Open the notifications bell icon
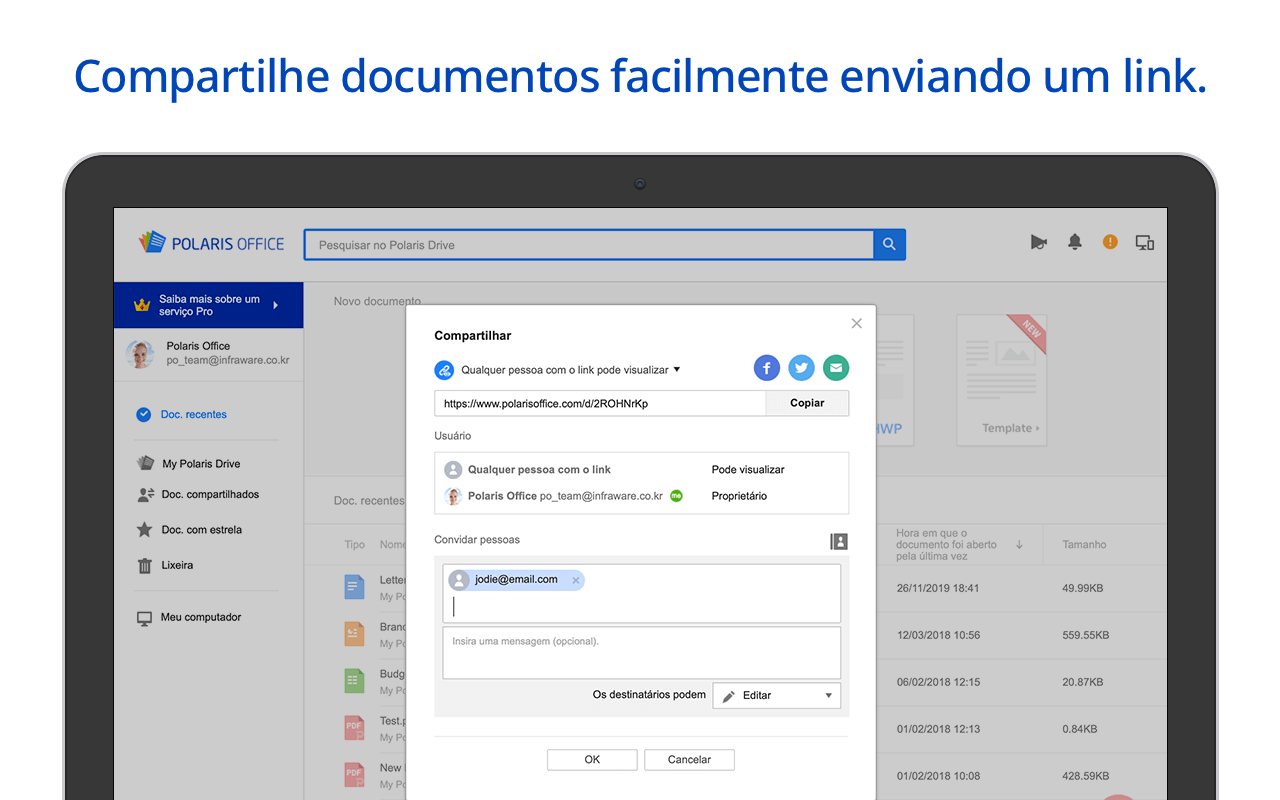Image resolution: width=1280 pixels, height=800 pixels. [x=1075, y=242]
